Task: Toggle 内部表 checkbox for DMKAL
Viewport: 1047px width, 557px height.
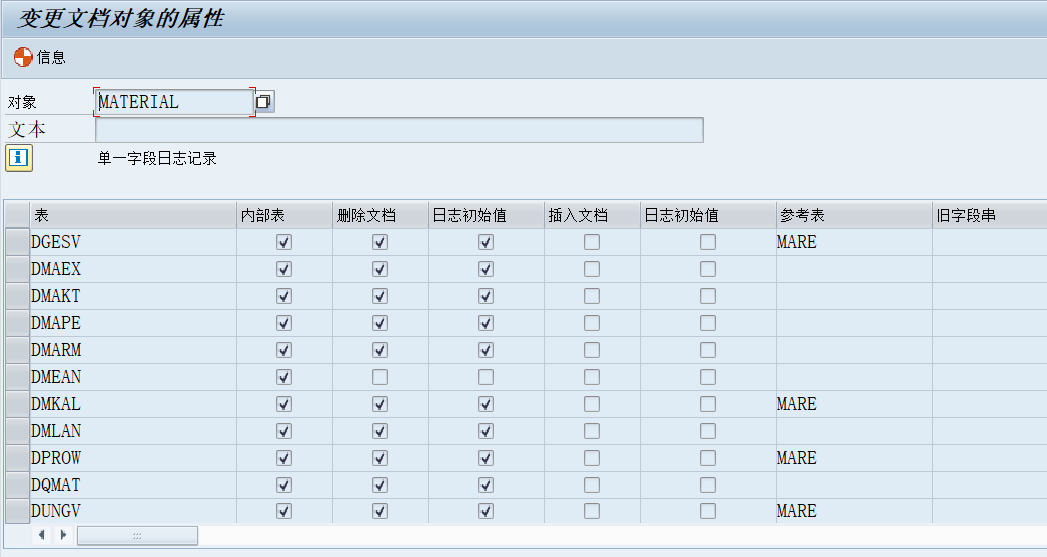Action: pyautogui.click(x=284, y=404)
